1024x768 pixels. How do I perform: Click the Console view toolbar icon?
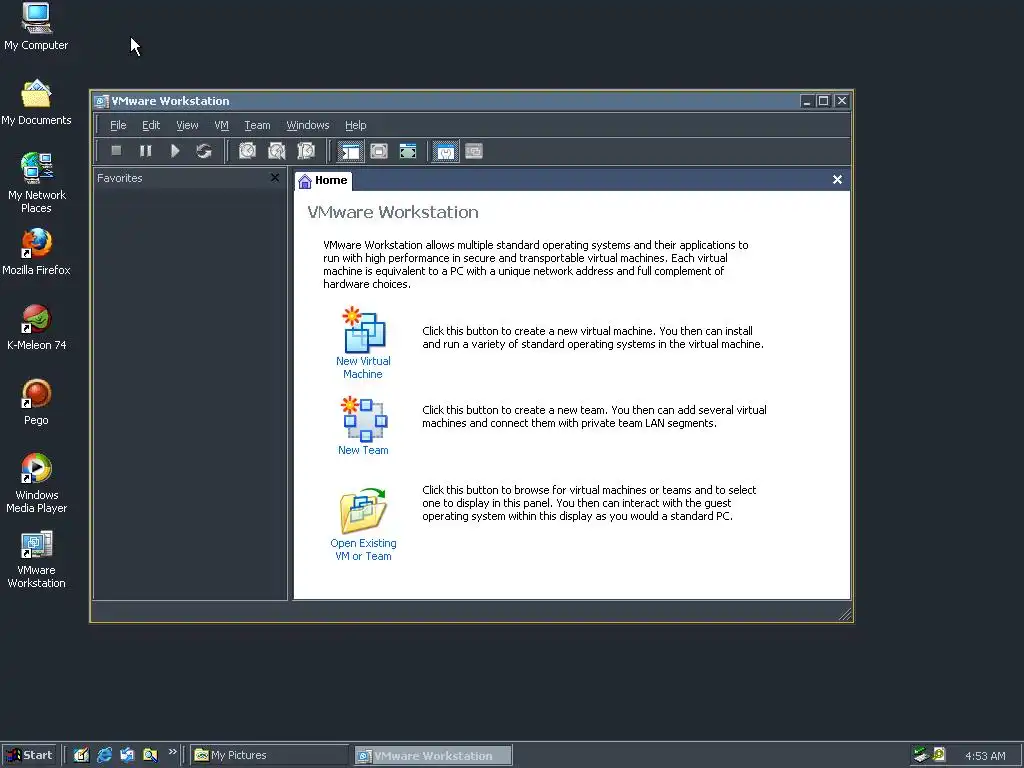pos(474,152)
